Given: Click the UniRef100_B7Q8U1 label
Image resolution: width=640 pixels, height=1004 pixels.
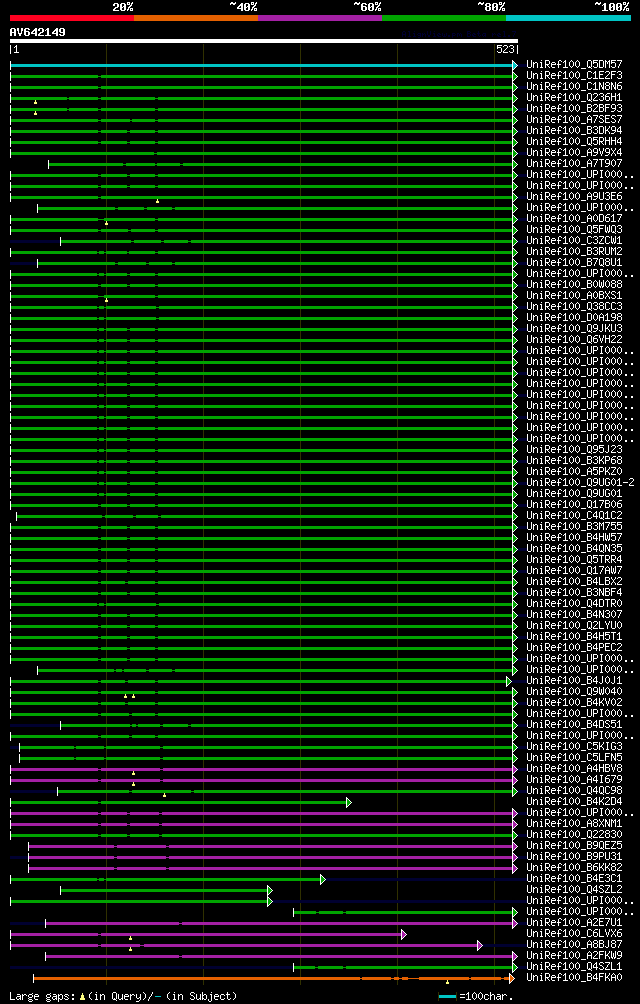Looking at the screenshot, I should coord(574,262).
